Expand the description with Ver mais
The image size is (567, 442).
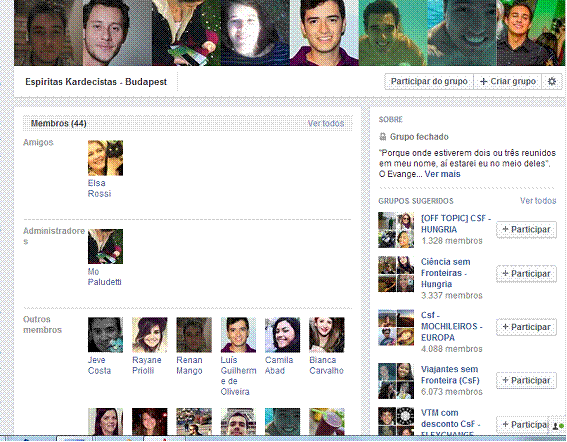pos(442,174)
